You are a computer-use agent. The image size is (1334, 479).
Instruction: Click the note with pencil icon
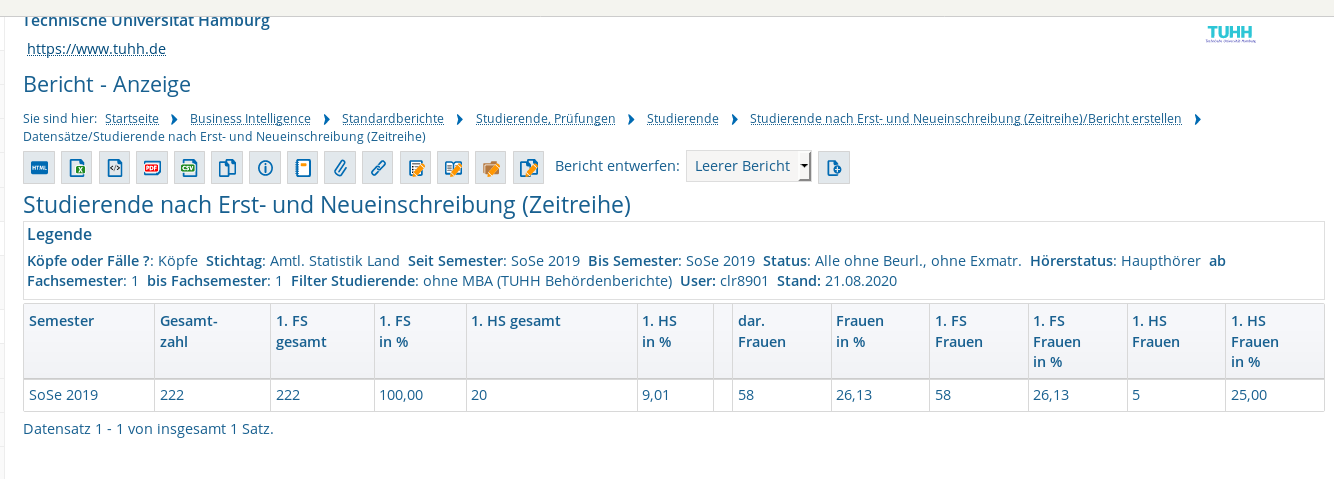[x=415, y=168]
